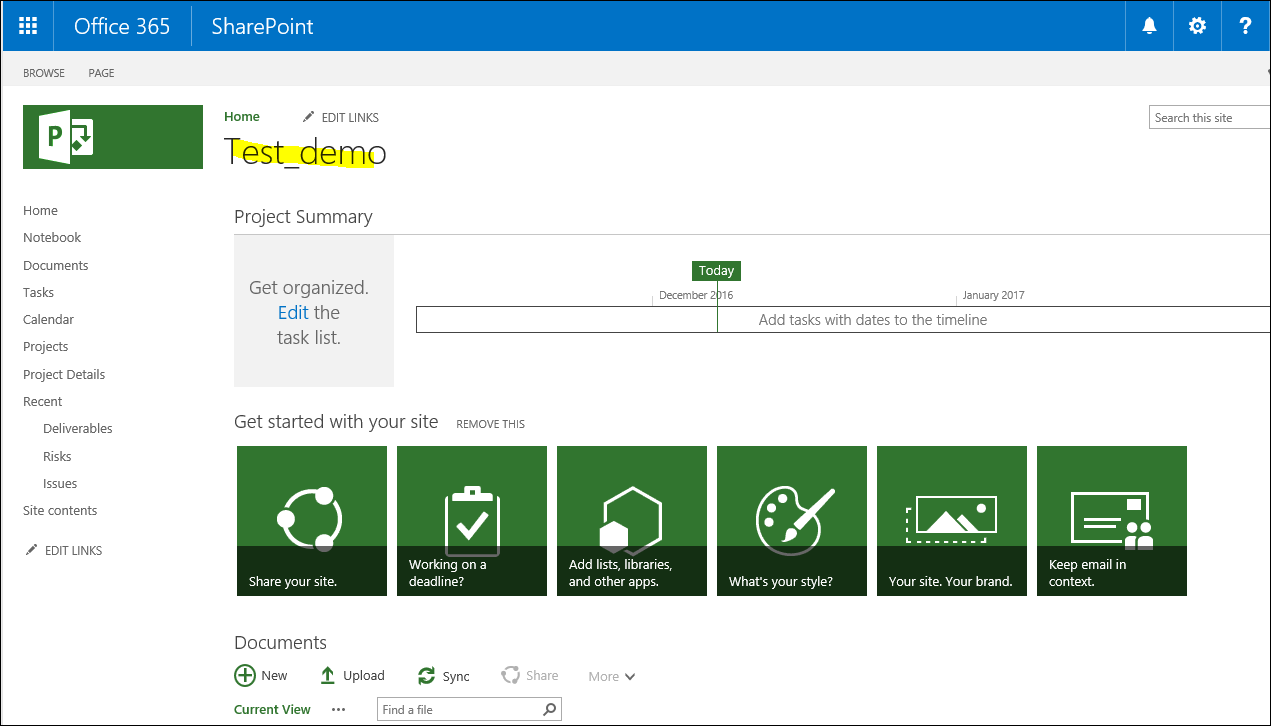Click sidebar EDIT LINKS text
The width and height of the screenshot is (1271, 726).
(73, 551)
